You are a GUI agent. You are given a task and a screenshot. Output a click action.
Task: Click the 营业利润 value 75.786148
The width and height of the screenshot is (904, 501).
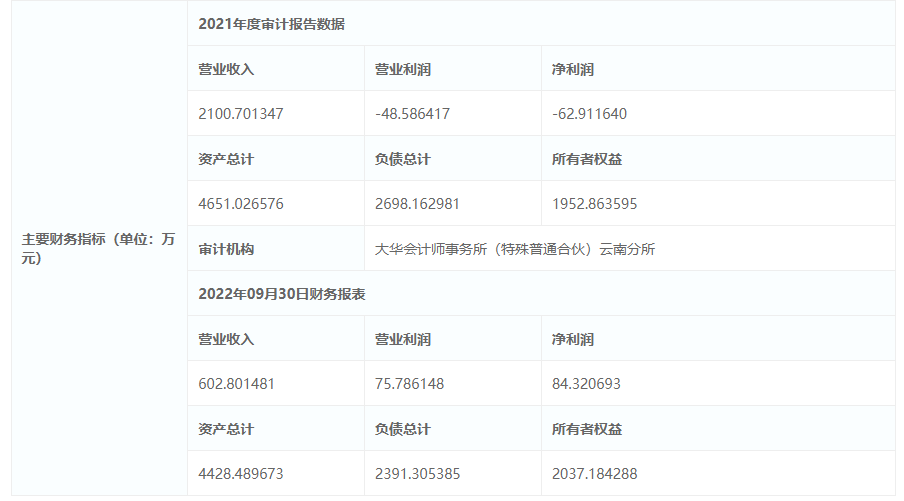pyautogui.click(x=409, y=384)
